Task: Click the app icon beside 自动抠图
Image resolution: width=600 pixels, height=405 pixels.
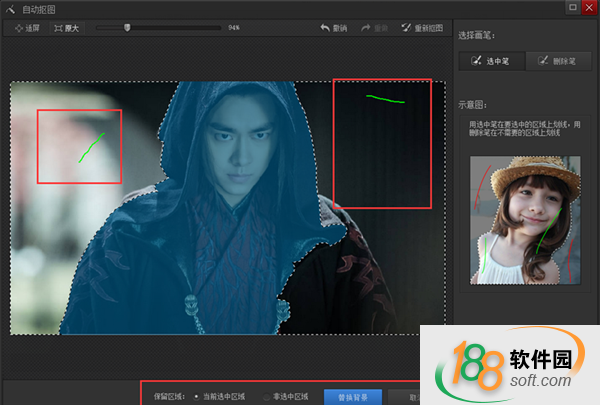Action: coord(11,9)
